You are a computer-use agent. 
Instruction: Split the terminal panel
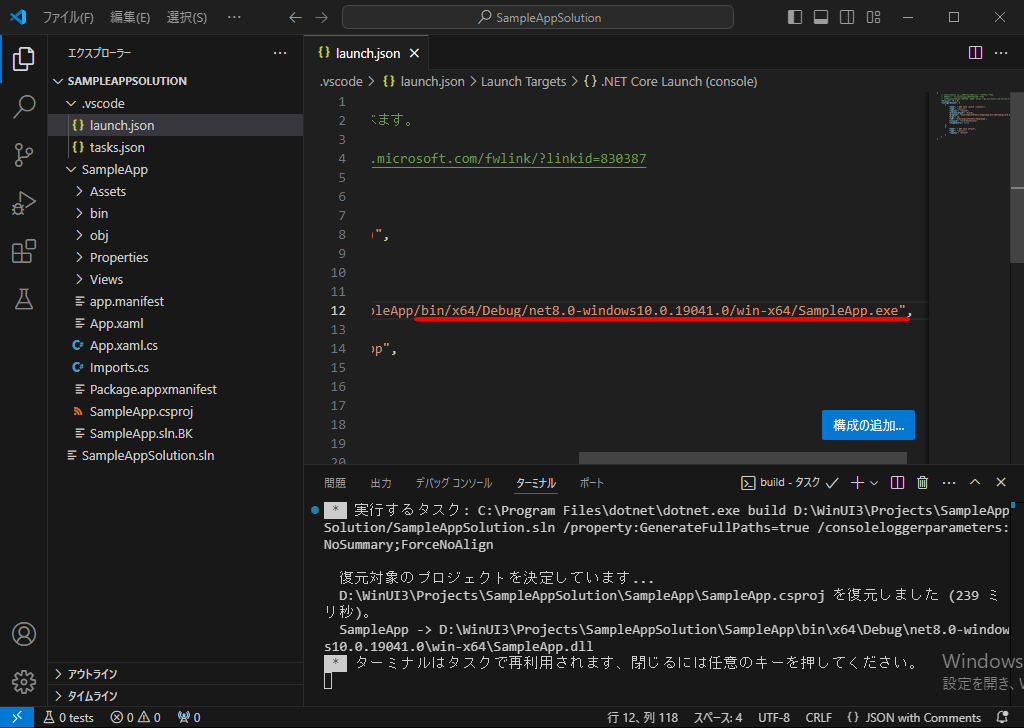click(x=897, y=483)
